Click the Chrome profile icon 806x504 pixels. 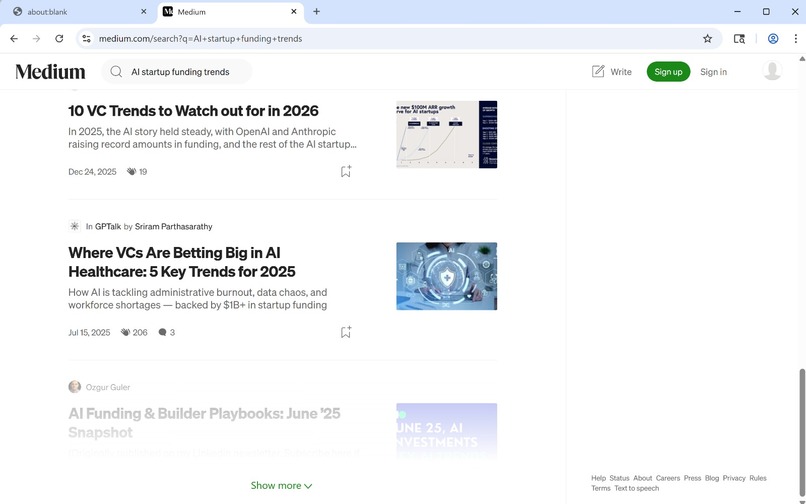pos(773,39)
